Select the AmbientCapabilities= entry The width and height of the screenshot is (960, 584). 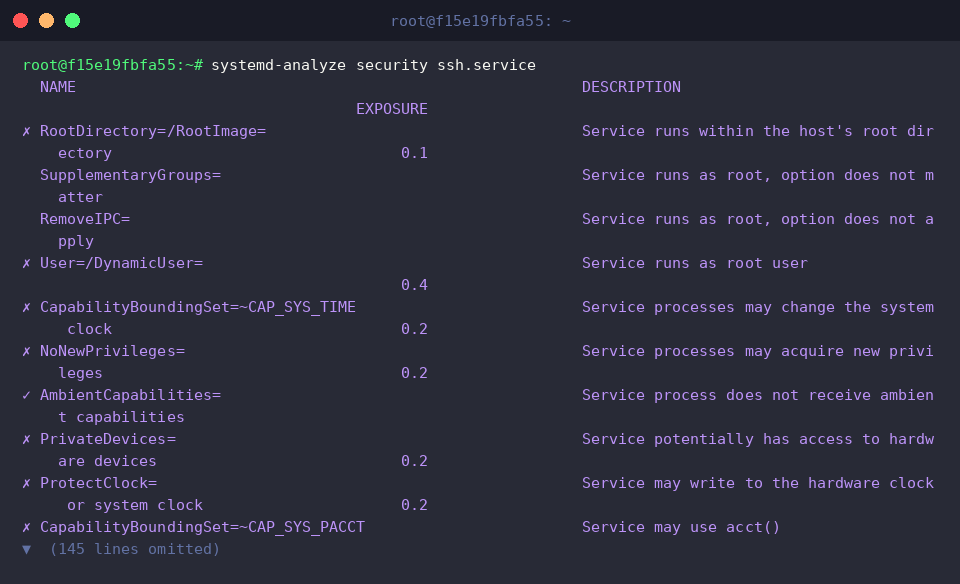(130, 395)
